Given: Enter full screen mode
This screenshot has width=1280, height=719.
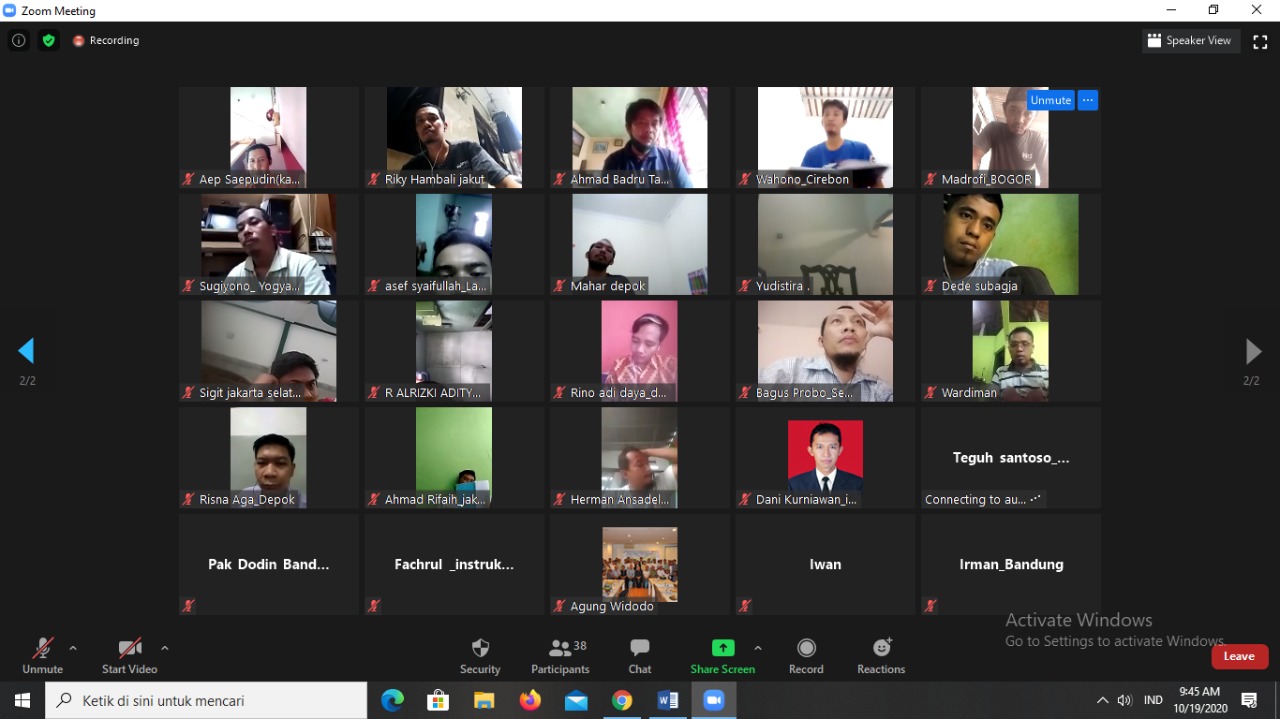Looking at the screenshot, I should tap(1260, 41).
